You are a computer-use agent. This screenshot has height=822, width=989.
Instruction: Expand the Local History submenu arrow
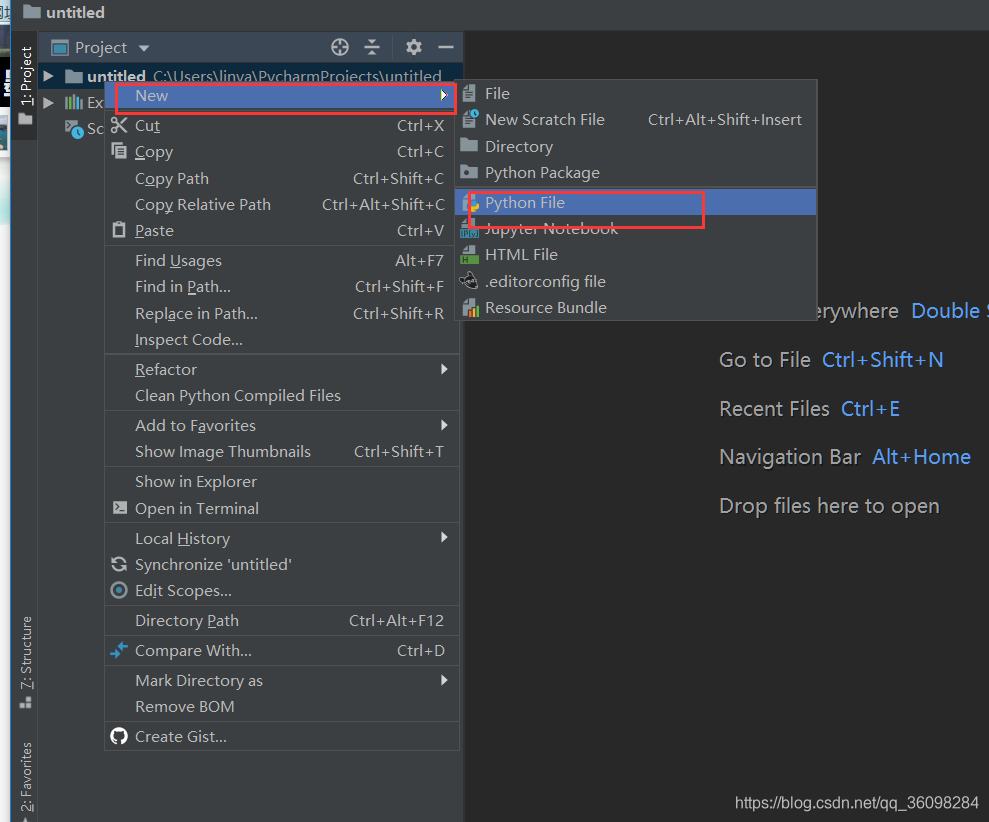click(444, 537)
